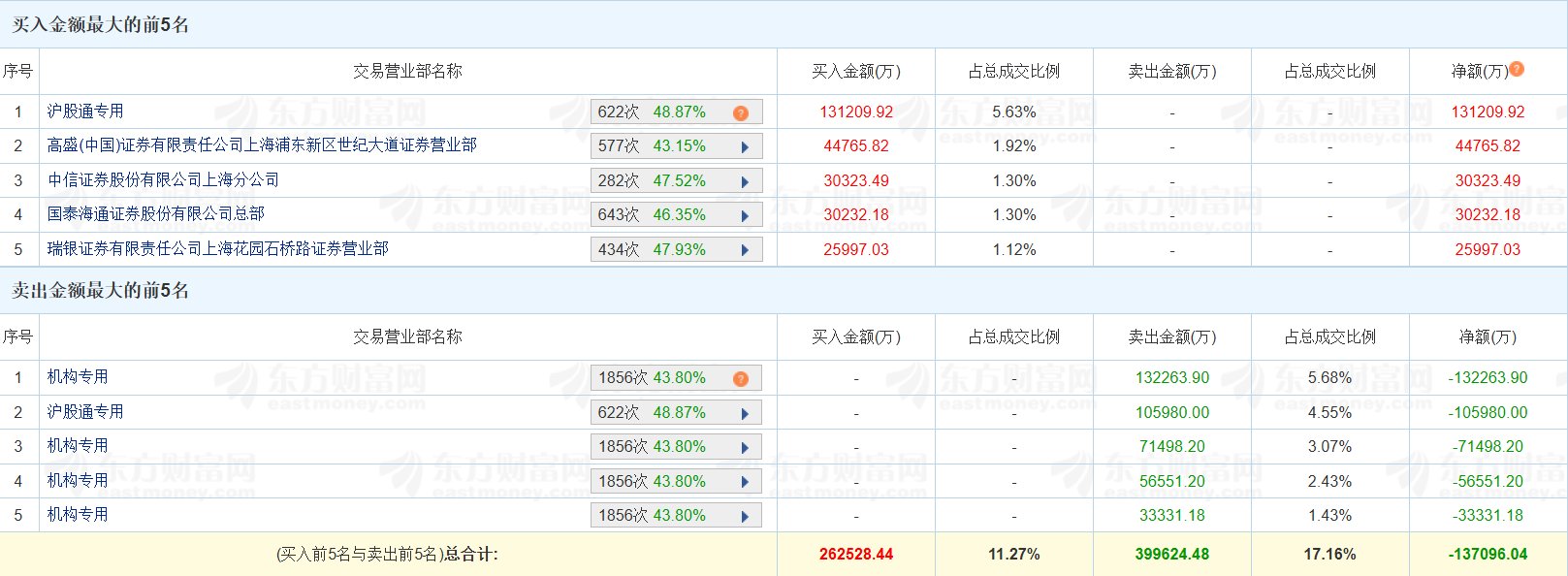
Task: Click the orange help icon beside 净额(万) header
Action: point(1518,69)
